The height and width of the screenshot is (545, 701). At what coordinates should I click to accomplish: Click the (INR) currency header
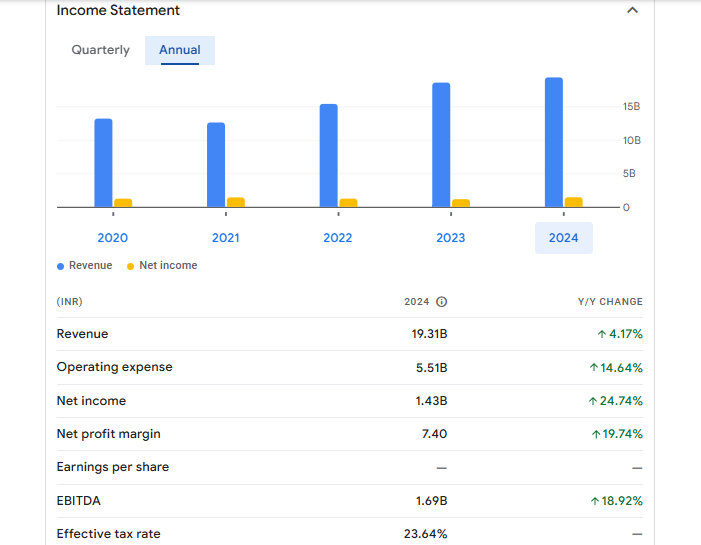[x=69, y=302]
